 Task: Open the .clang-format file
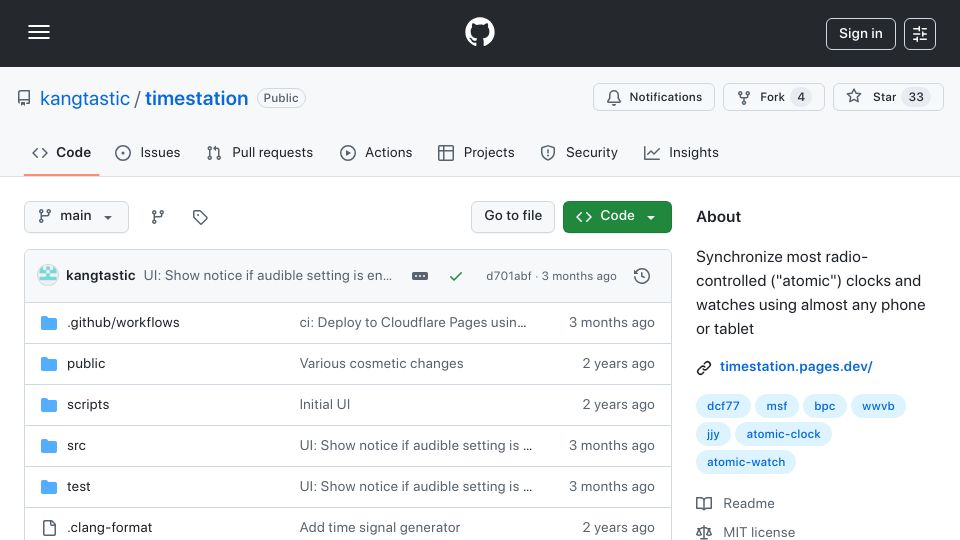(110, 528)
